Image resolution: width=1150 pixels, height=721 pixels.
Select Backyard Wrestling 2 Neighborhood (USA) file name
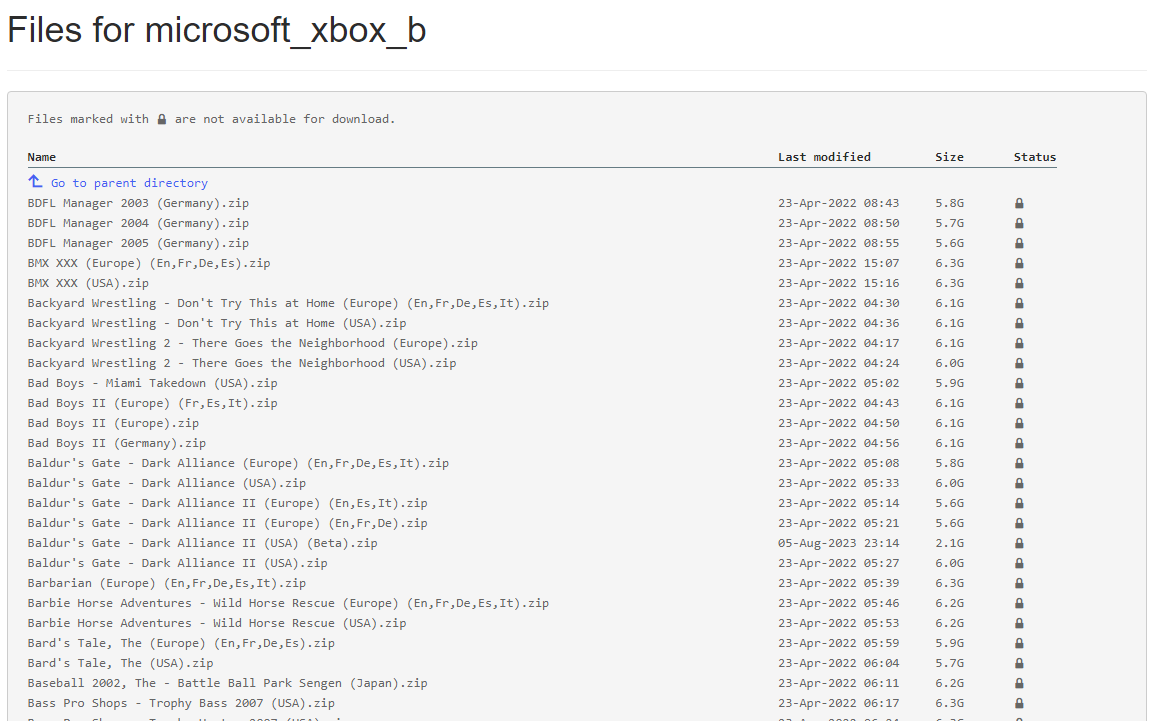[242, 363]
